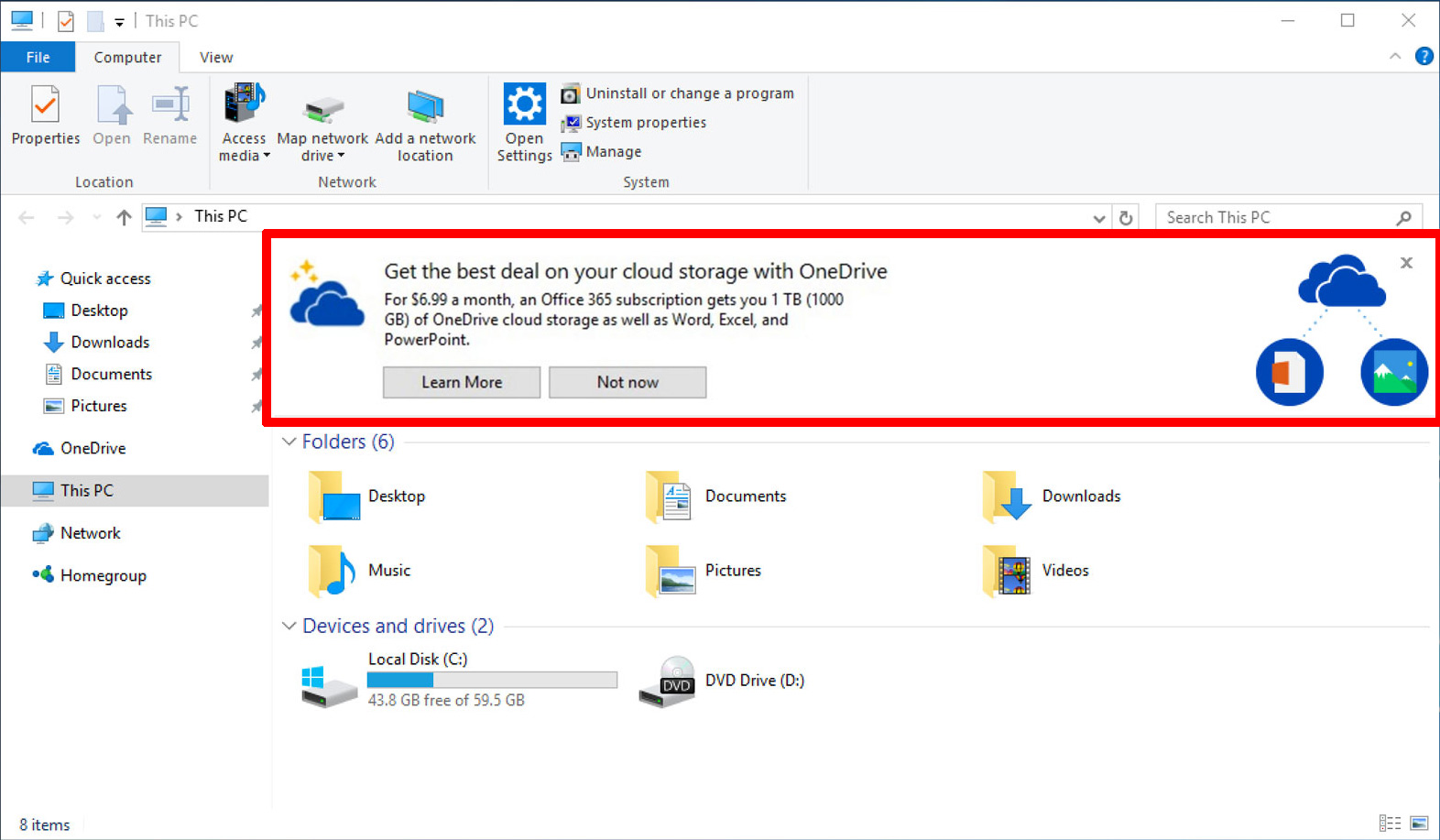Select Quick access in navigation pane
The width and height of the screenshot is (1440, 840).
pyautogui.click(x=93, y=278)
